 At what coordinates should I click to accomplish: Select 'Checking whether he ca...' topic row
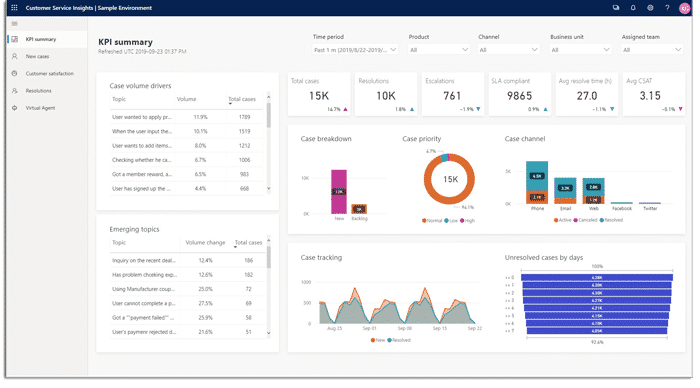(187, 160)
